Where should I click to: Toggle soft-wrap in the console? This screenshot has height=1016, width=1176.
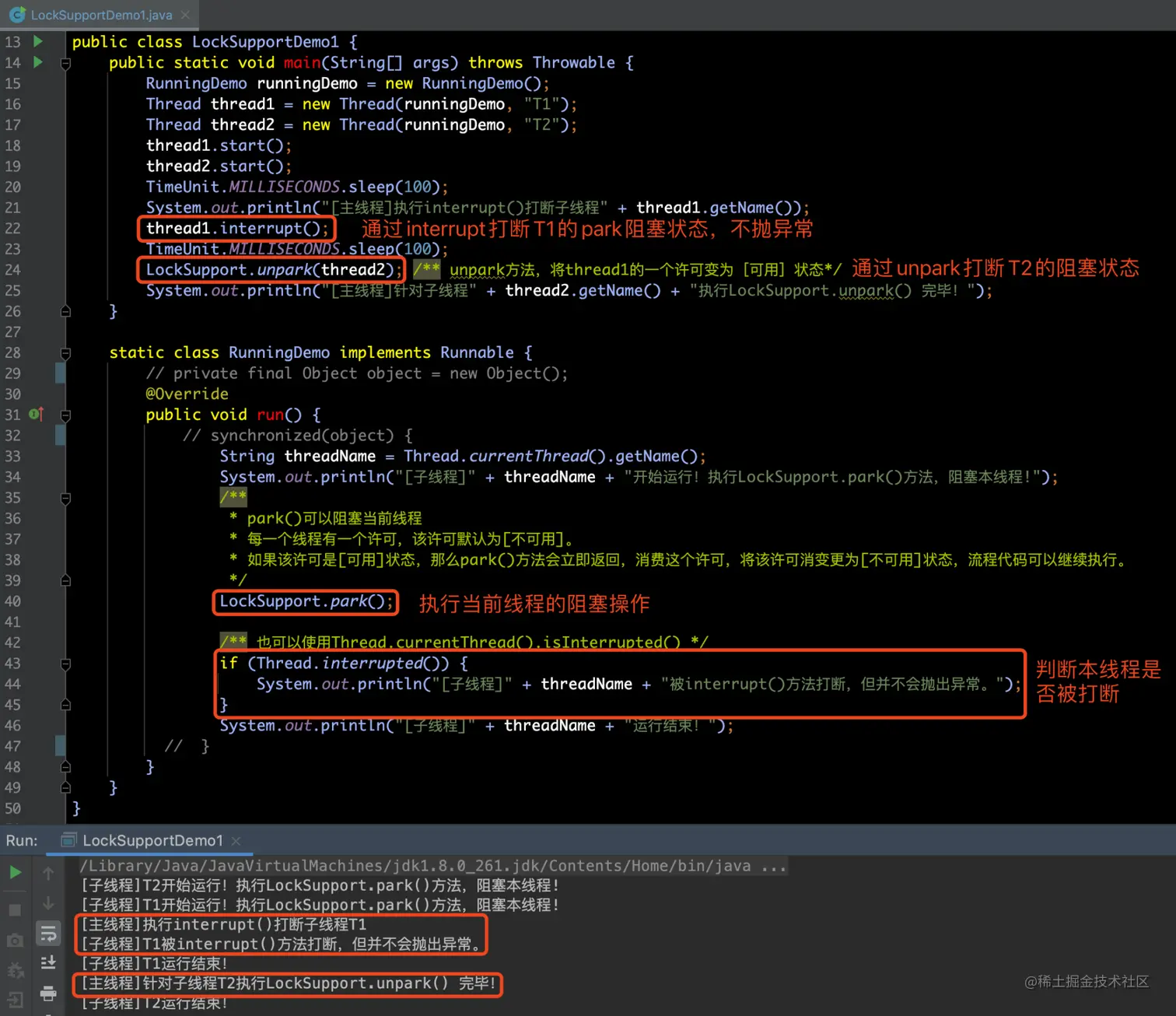[48, 933]
